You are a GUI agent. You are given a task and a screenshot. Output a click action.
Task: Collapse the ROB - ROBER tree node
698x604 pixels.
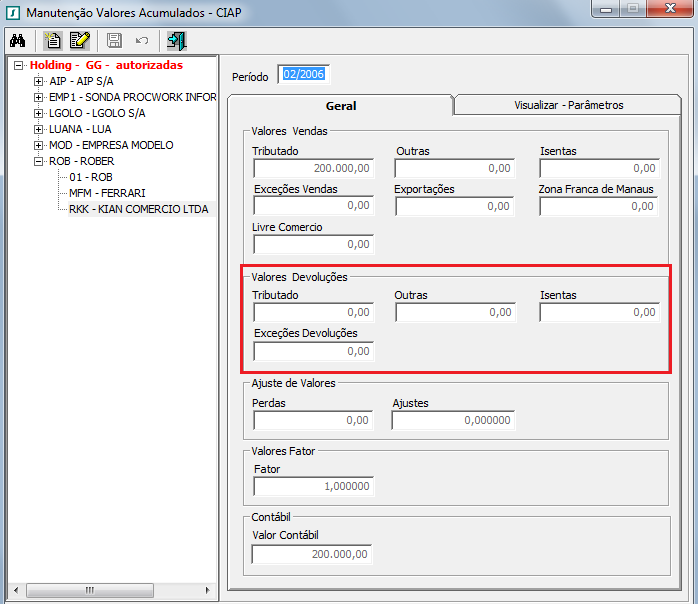pyautogui.click(x=38, y=161)
